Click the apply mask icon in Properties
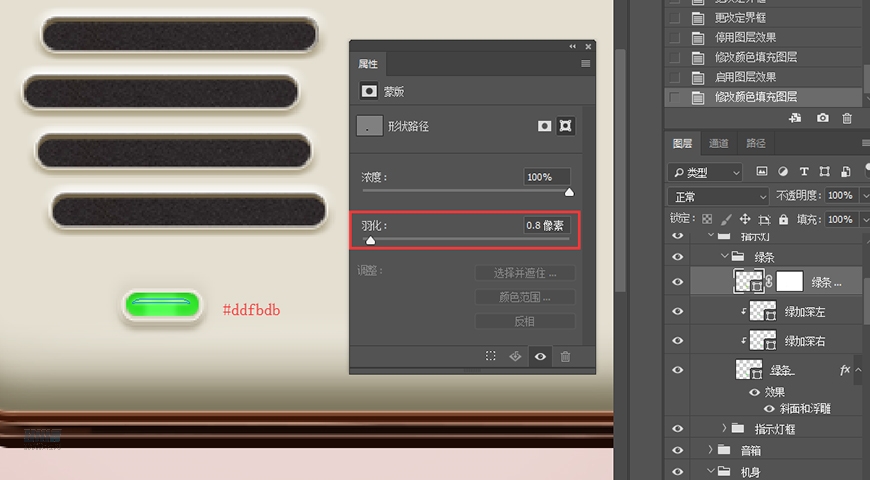Screen dimensions: 870x480 click(516, 356)
